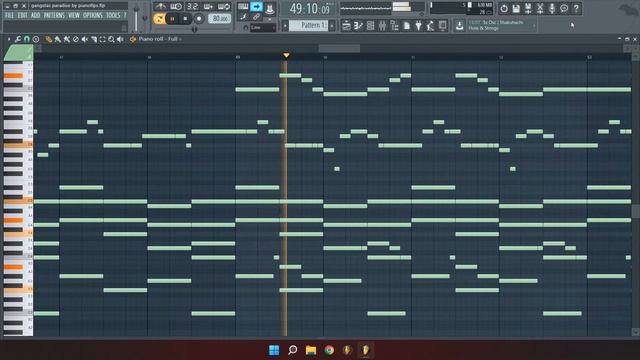640x360 pixels.
Task: Open the Channel rack from toolbar
Action: click(x=370, y=26)
